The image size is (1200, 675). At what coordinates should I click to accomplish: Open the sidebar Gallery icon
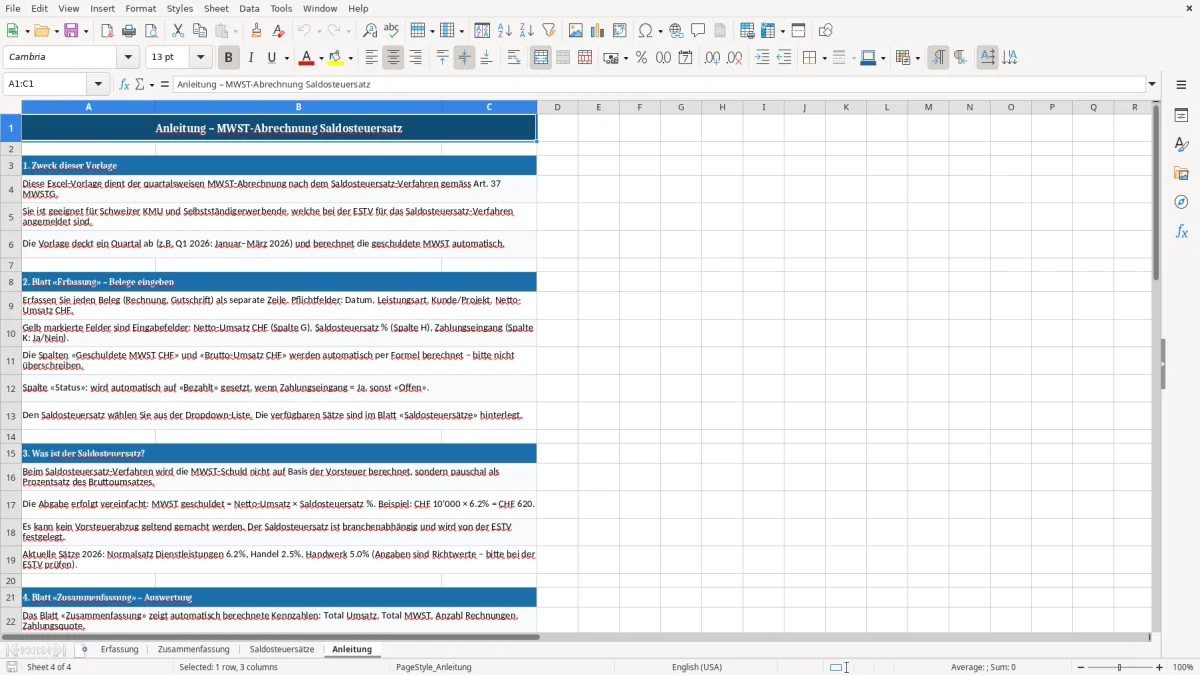tap(1181, 173)
